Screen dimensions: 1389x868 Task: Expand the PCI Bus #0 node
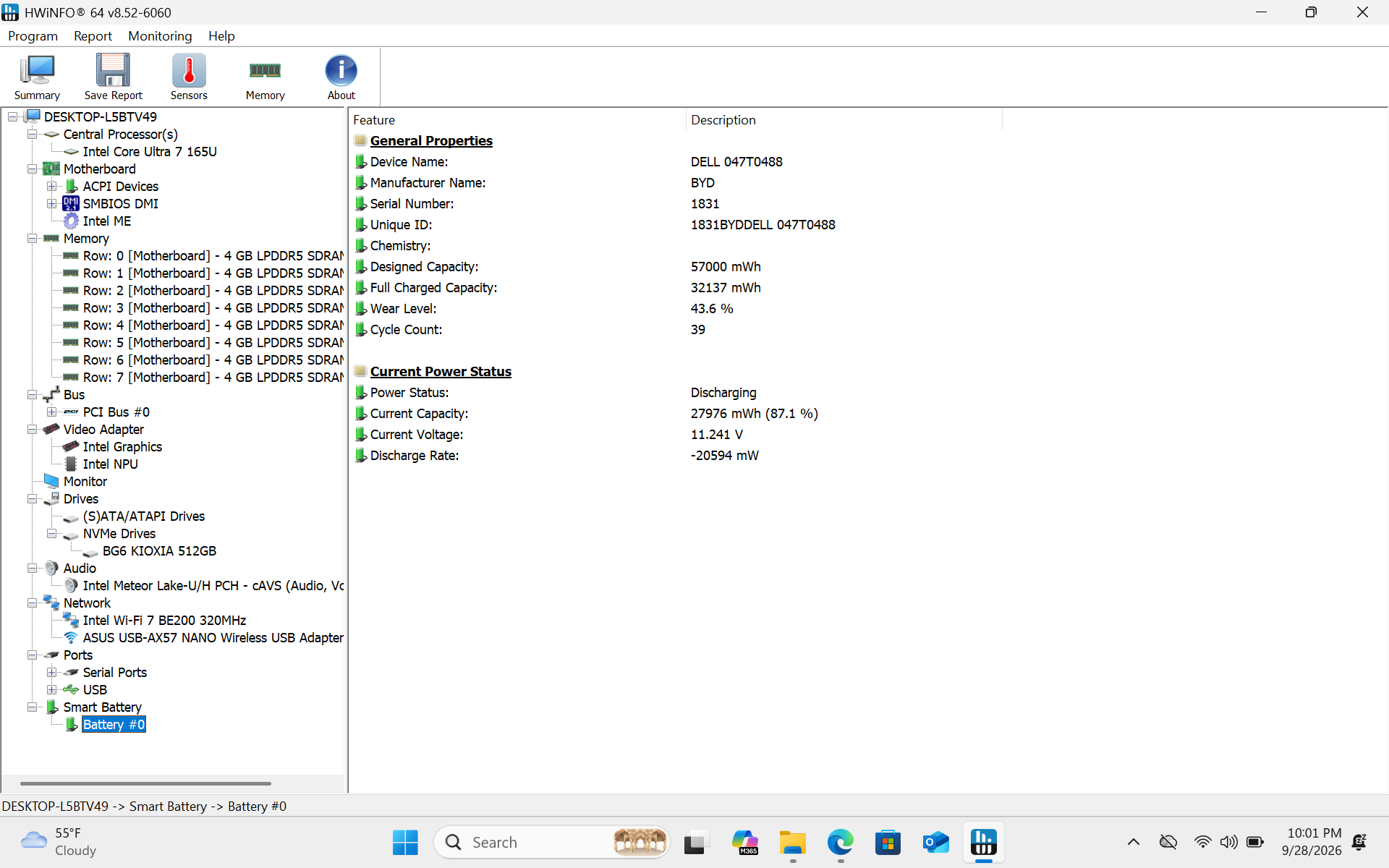pyautogui.click(x=51, y=412)
